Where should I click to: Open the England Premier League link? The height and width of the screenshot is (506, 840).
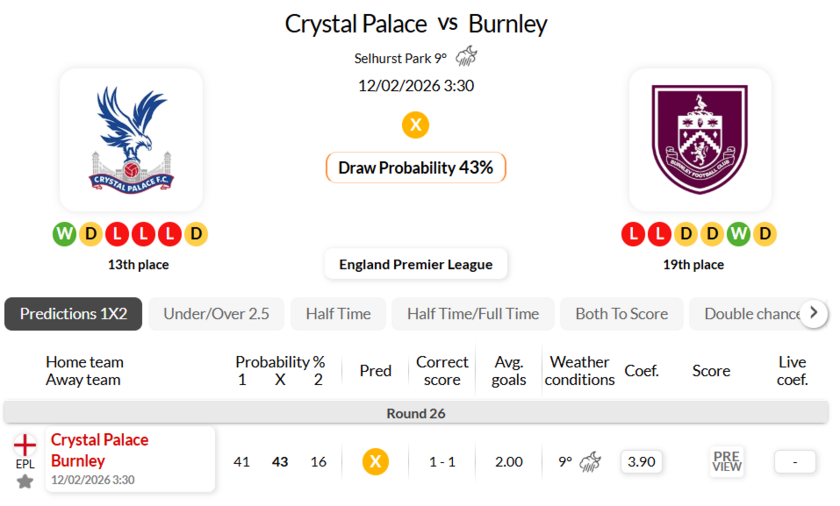pos(415,264)
